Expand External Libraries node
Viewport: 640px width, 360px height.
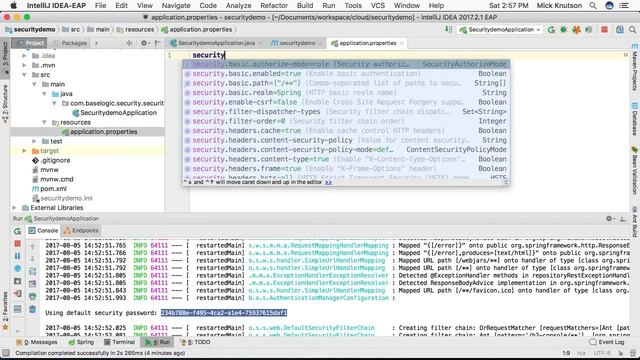click(15, 208)
